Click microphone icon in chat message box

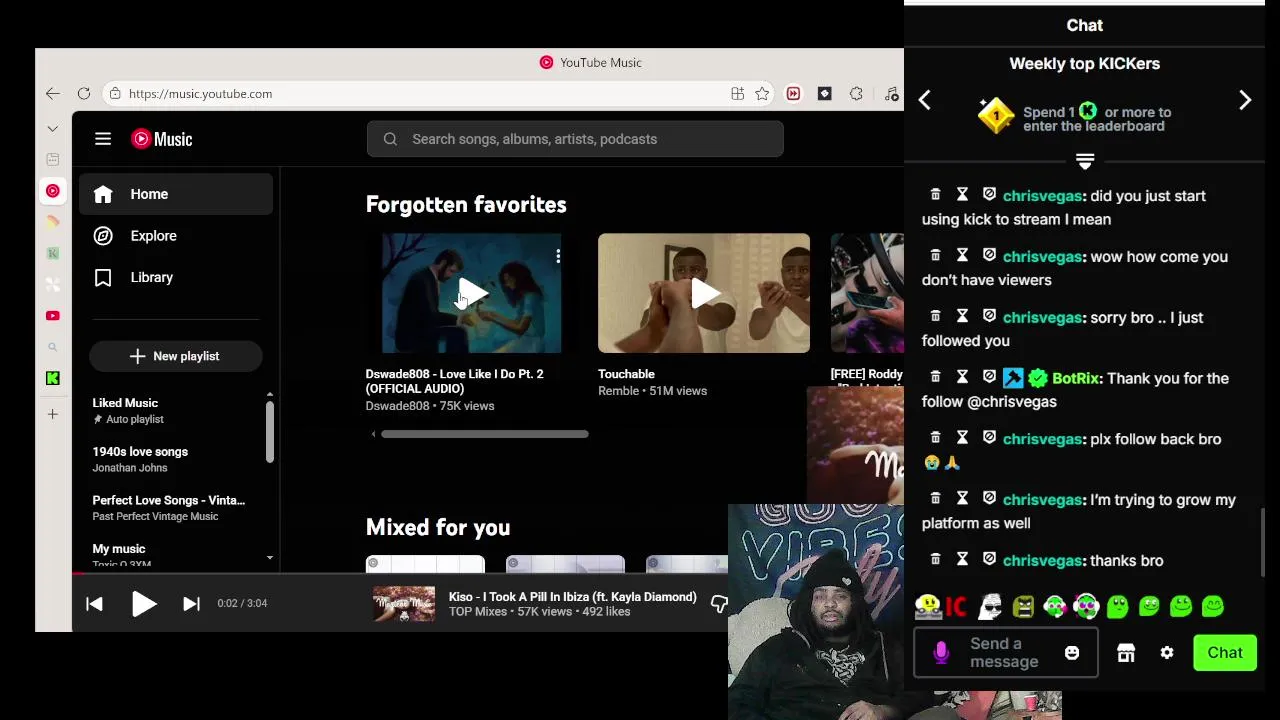pyautogui.click(x=941, y=653)
